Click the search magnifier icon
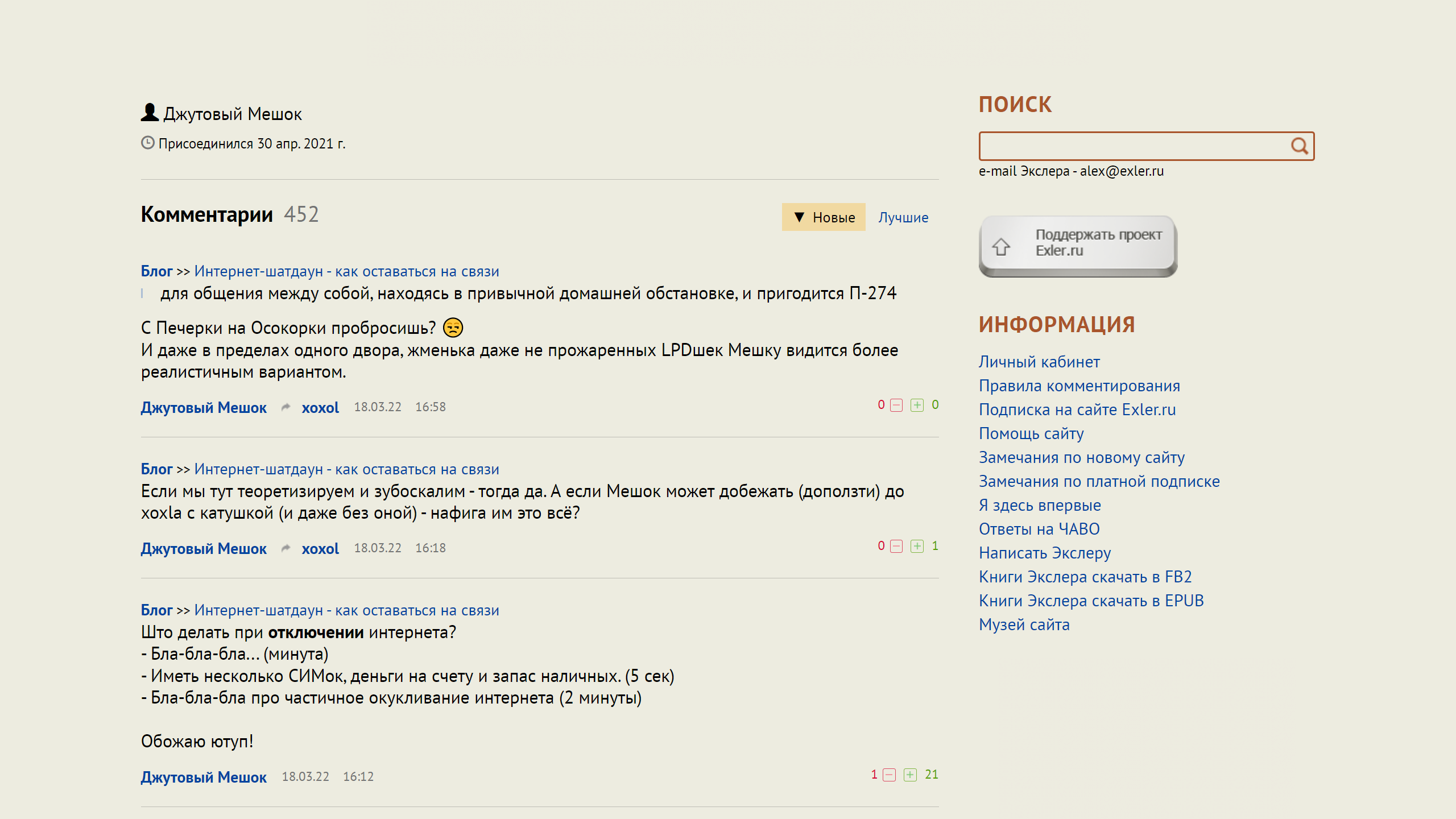Screen dimensions: 1456x819 1298,147
